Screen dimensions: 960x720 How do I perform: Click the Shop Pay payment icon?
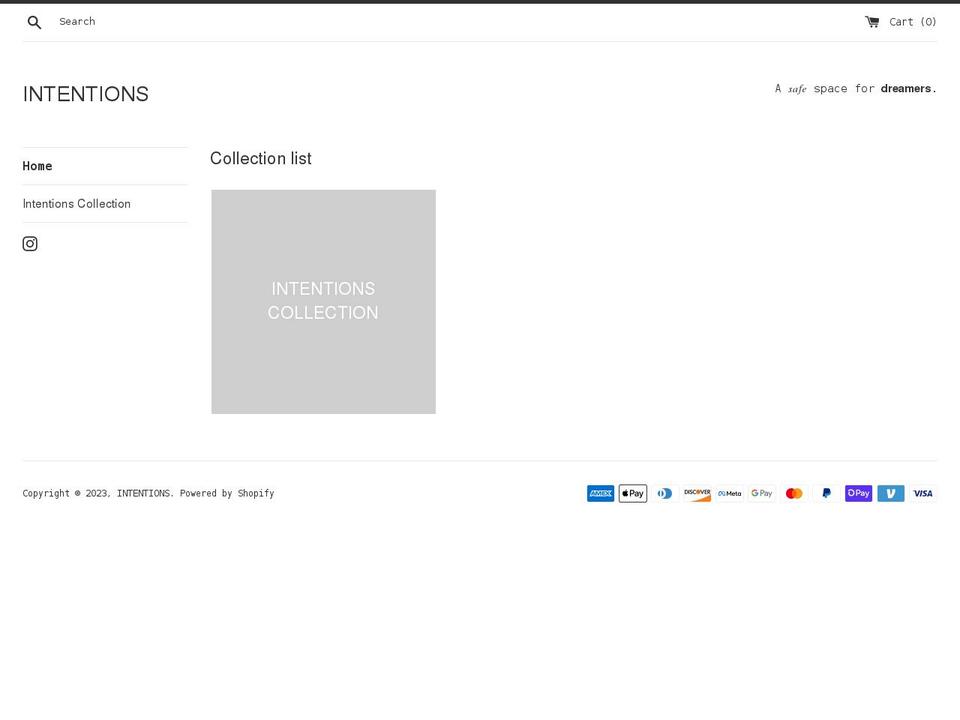[858, 493]
